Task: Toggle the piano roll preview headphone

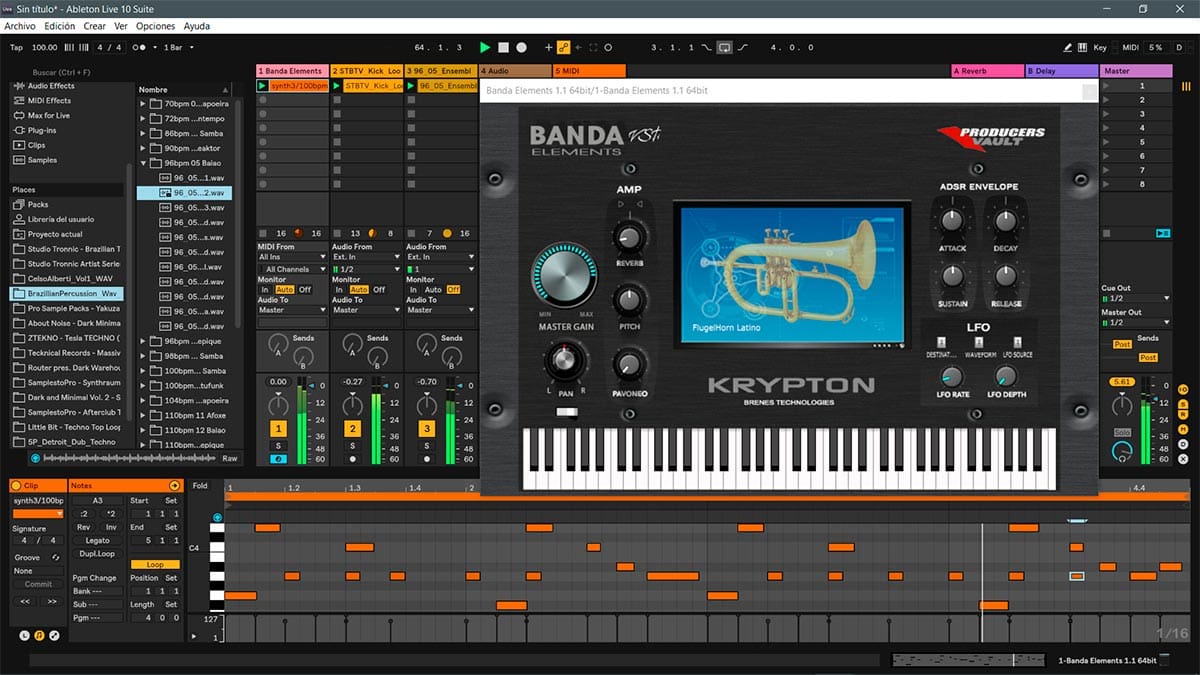Action: [x=217, y=517]
